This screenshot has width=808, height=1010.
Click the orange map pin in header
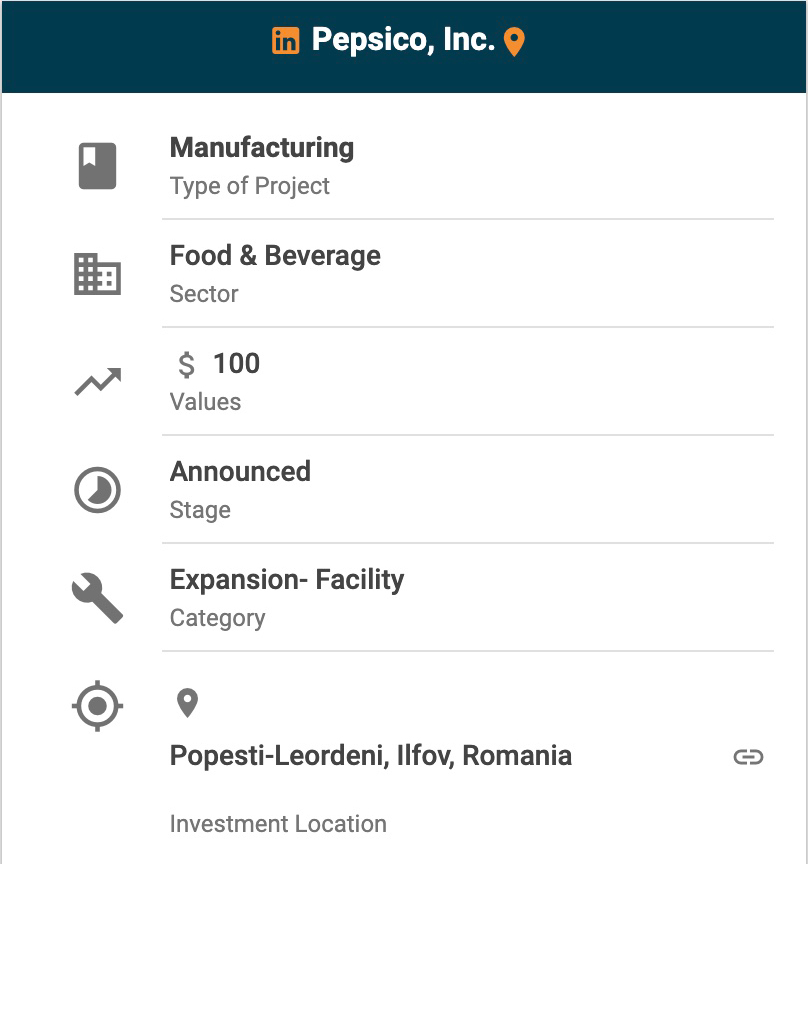click(x=514, y=42)
